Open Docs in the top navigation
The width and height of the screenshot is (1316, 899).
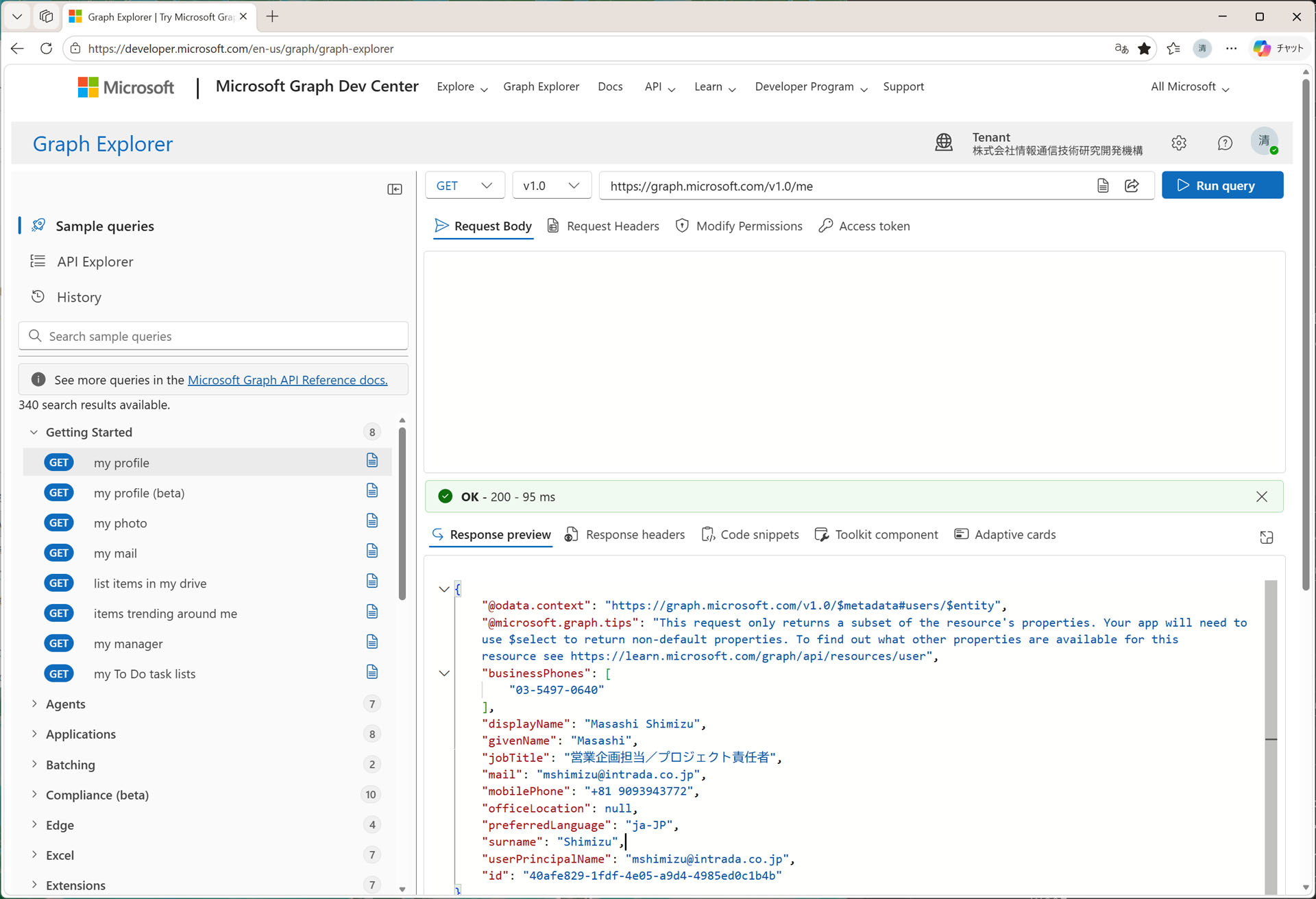point(610,87)
